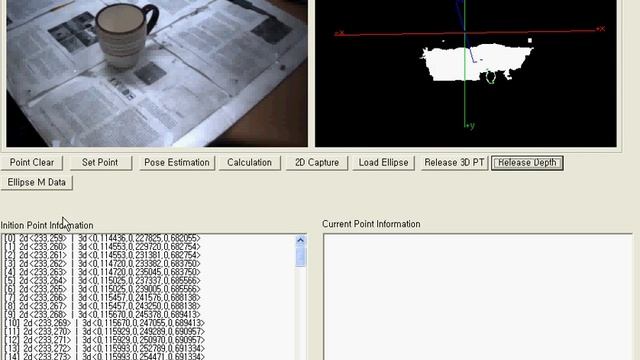Select row [1] 2d<233,260> in the list
Viewport: 640px width, 360px height.
(x=102, y=247)
